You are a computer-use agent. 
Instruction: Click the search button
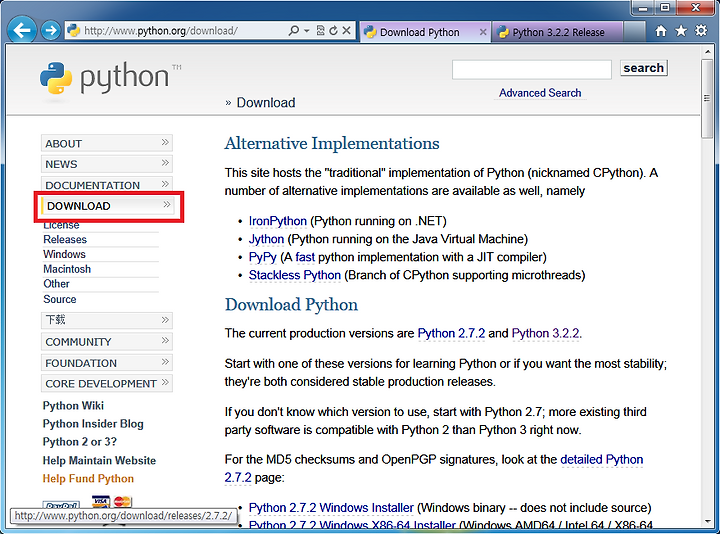(643, 68)
